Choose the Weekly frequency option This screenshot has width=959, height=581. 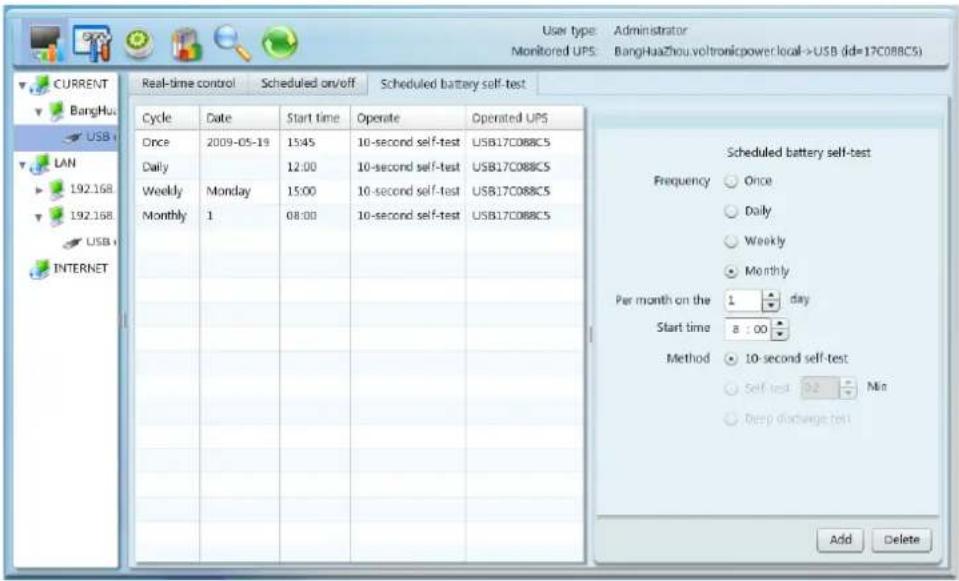[731, 241]
